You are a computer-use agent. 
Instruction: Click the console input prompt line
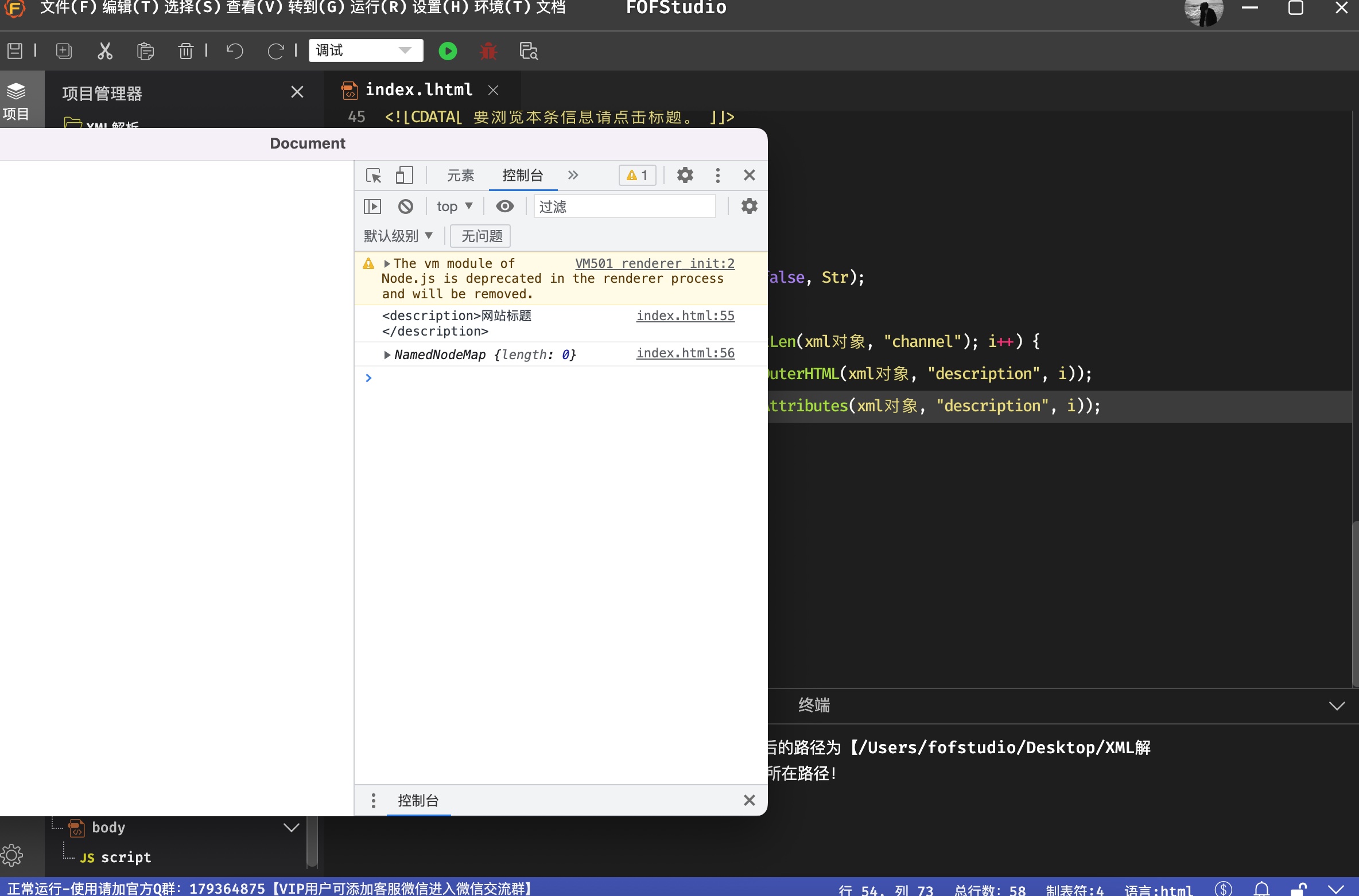coord(561,378)
